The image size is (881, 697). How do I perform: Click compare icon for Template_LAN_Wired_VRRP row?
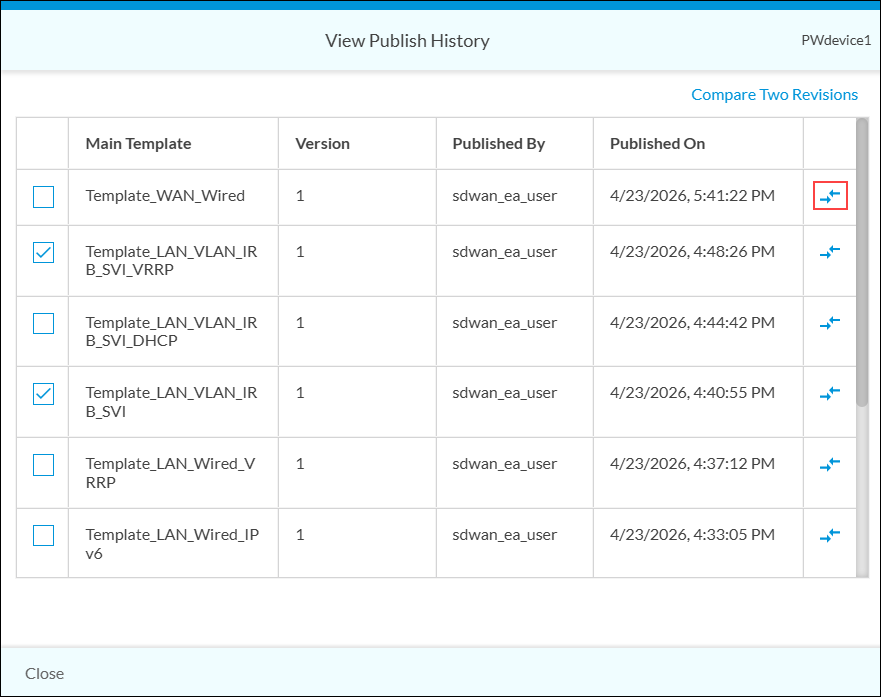pyautogui.click(x=830, y=464)
